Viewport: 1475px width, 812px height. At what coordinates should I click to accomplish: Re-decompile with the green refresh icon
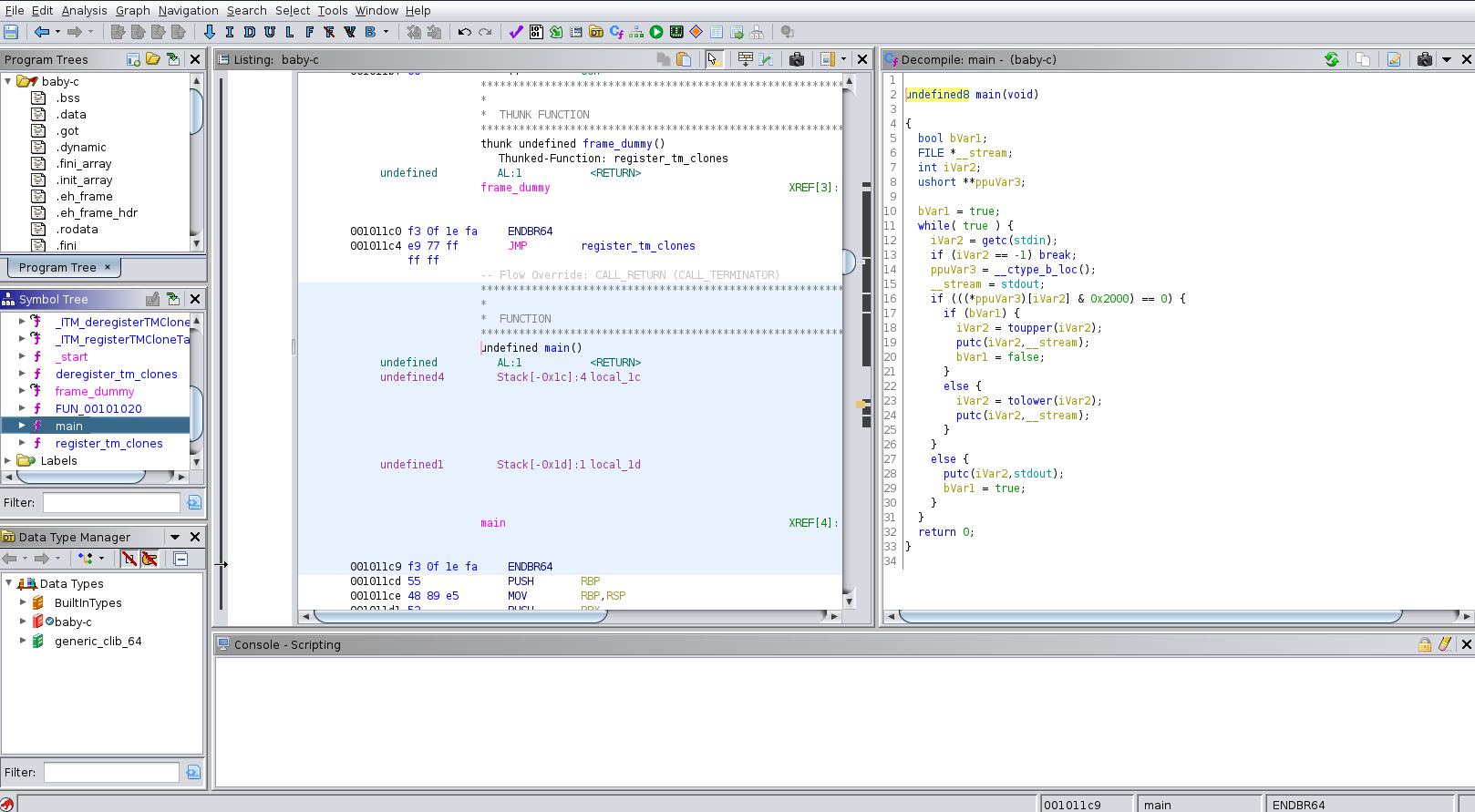coord(1332,59)
